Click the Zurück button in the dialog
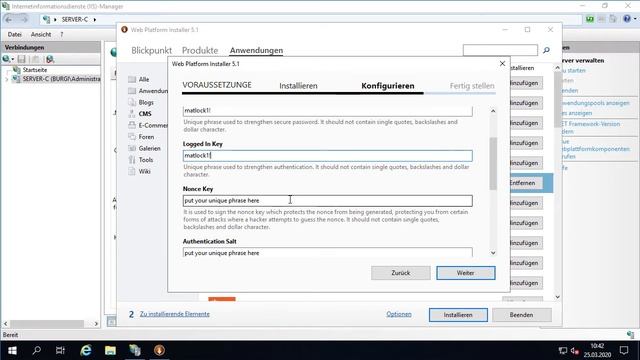 [400, 273]
